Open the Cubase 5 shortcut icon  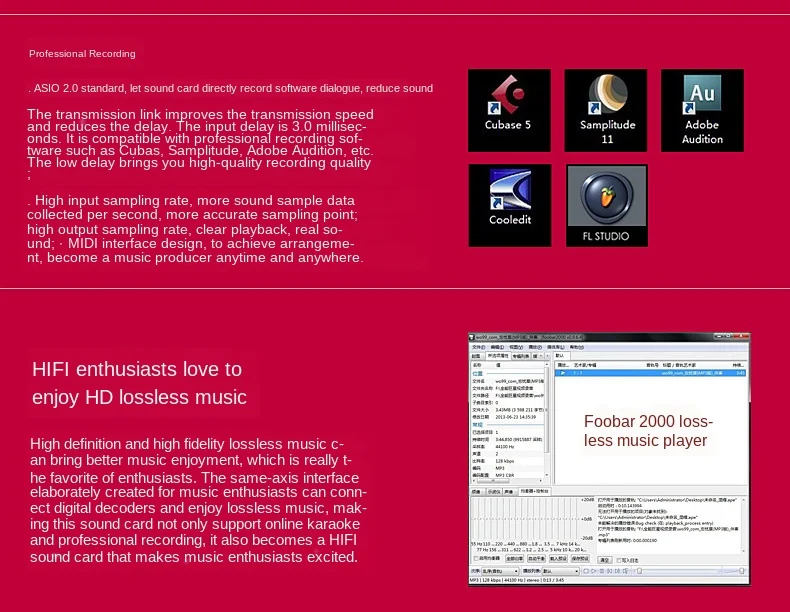tap(509, 110)
